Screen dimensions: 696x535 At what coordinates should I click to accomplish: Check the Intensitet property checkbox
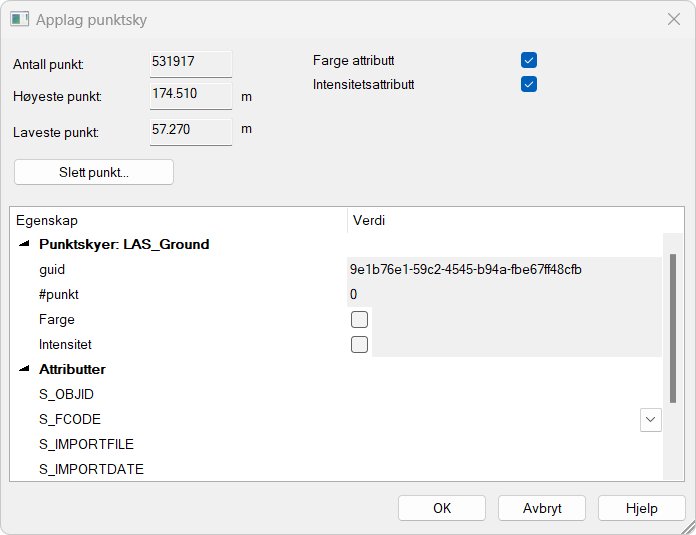point(360,345)
